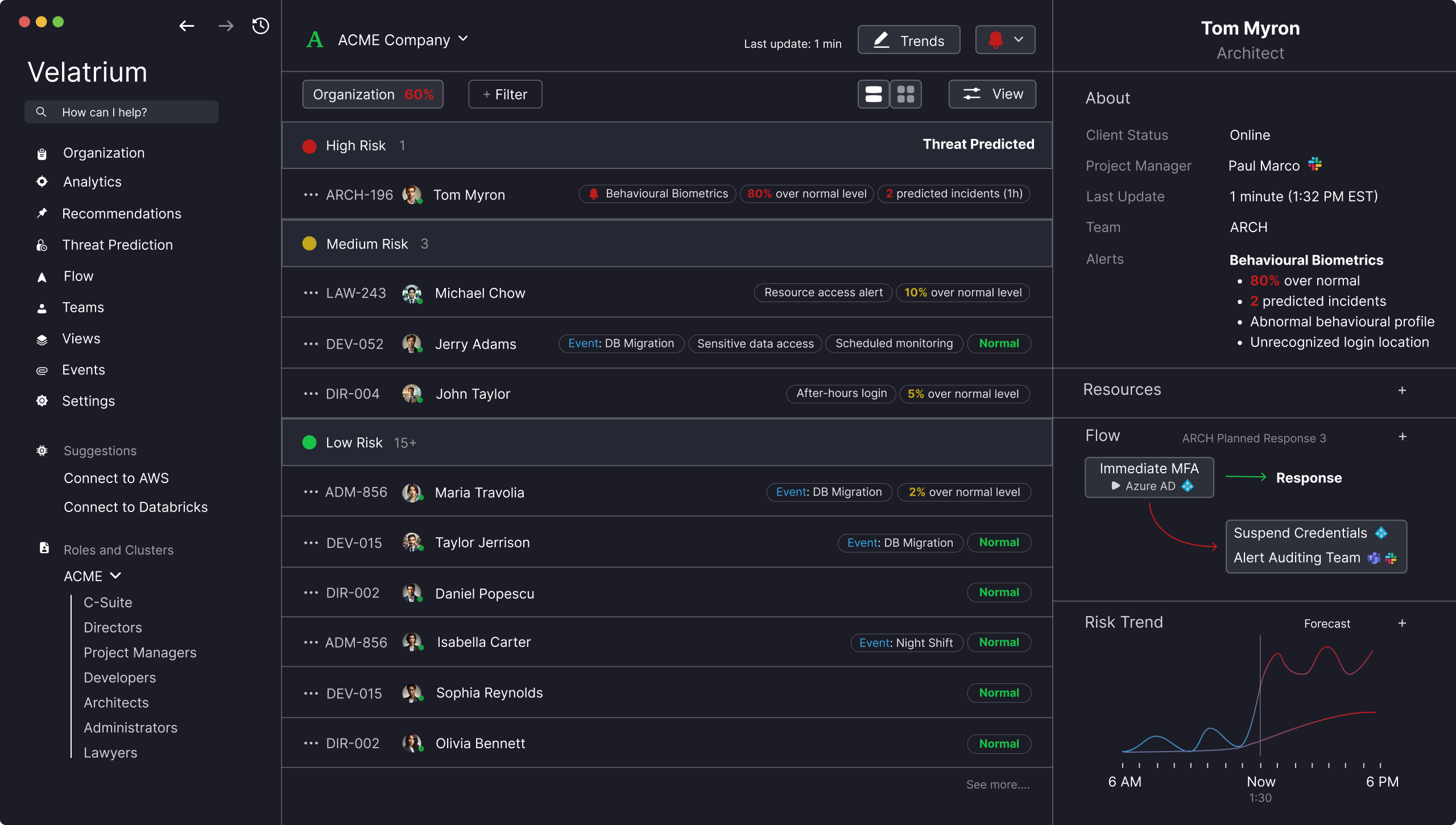This screenshot has width=1456, height=825.
Task: Click the Flow sidebar icon
Action: [x=42, y=277]
